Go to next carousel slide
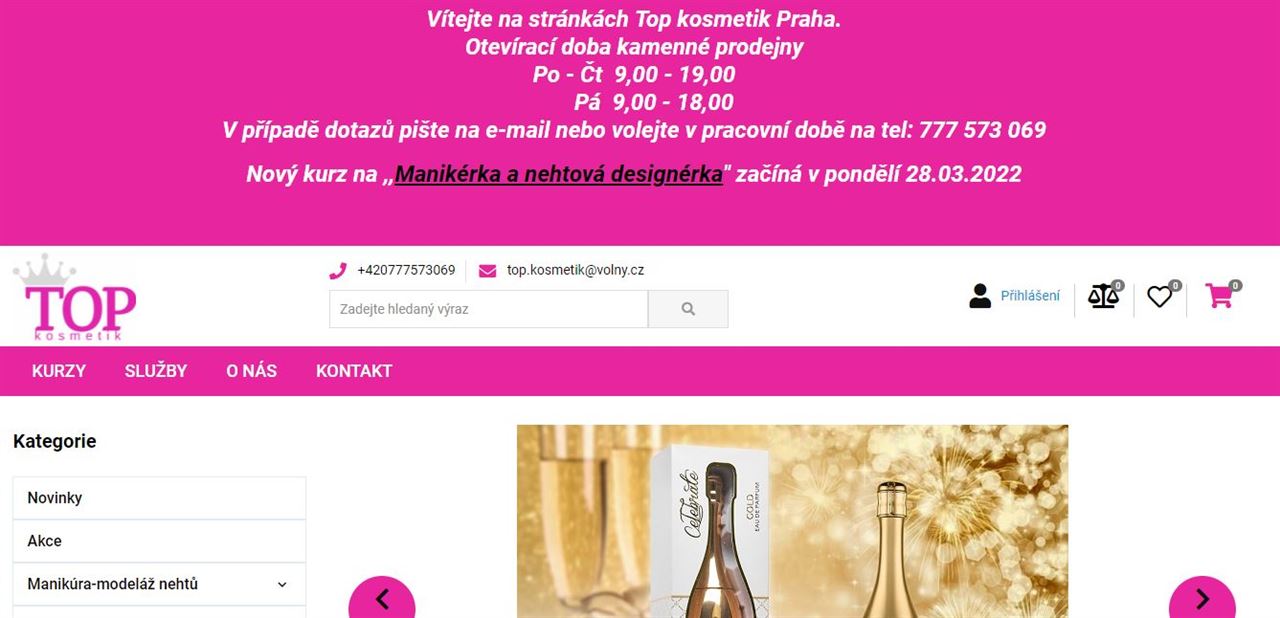The width and height of the screenshot is (1280, 618). point(1202,598)
